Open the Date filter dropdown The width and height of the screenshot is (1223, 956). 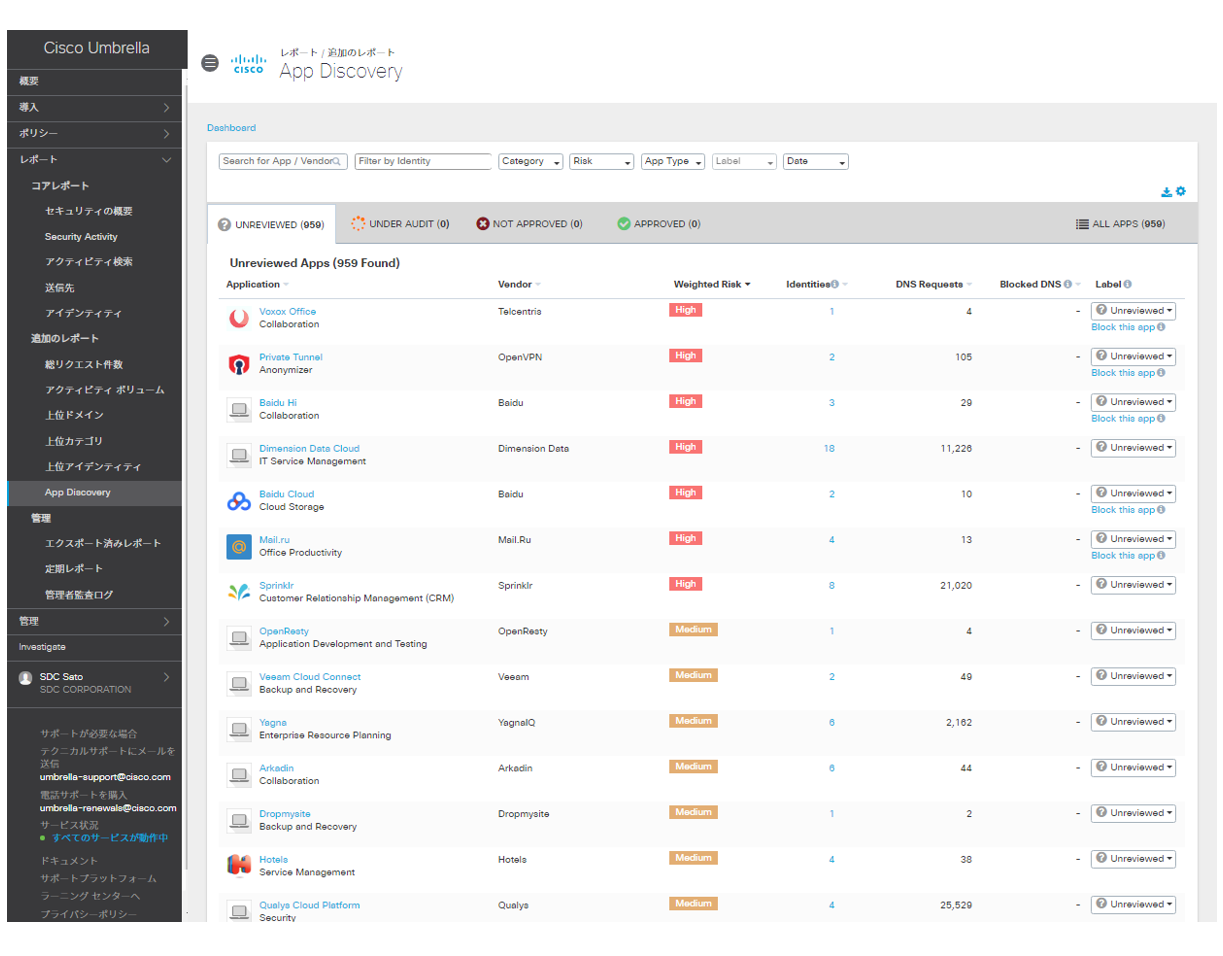click(x=816, y=161)
